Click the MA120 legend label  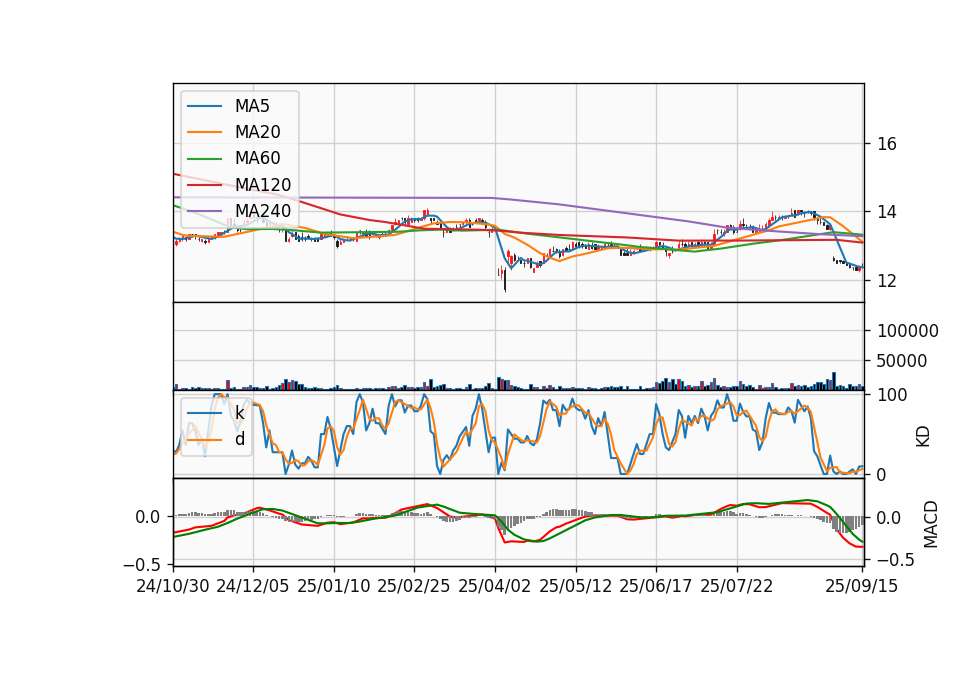(x=263, y=184)
